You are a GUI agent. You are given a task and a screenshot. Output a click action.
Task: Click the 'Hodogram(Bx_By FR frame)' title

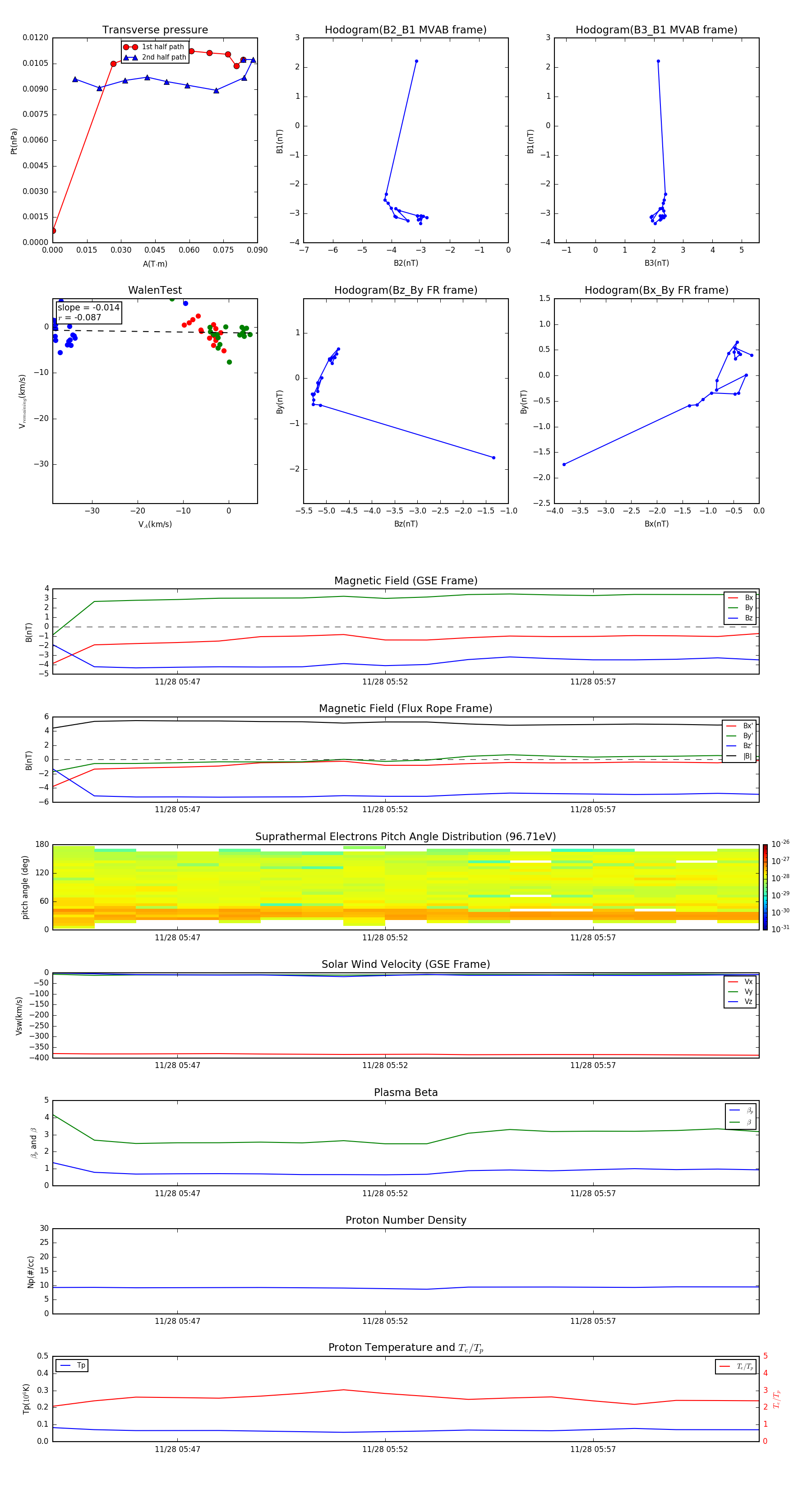pos(656,290)
